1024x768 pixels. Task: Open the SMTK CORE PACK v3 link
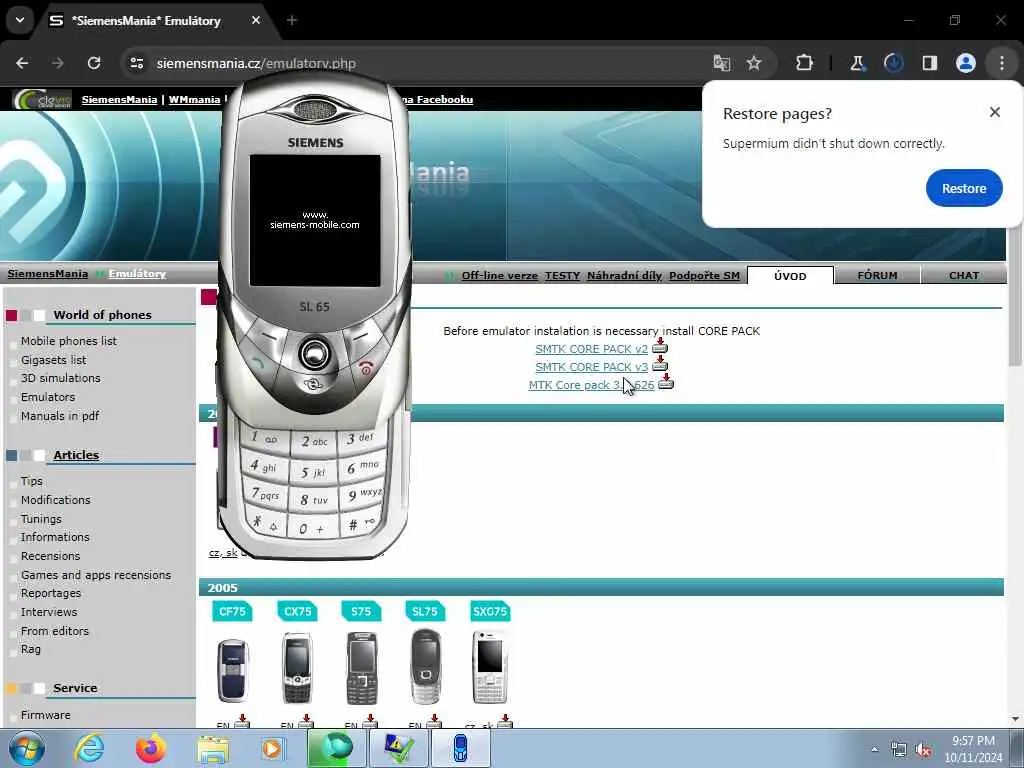point(592,367)
